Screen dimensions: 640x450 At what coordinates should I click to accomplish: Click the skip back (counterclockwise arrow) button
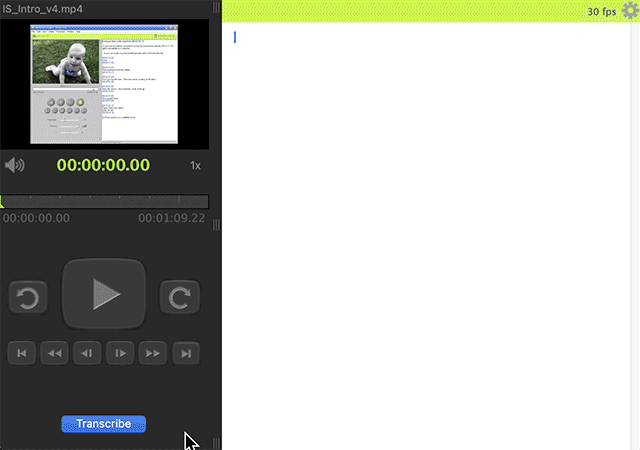[29, 297]
